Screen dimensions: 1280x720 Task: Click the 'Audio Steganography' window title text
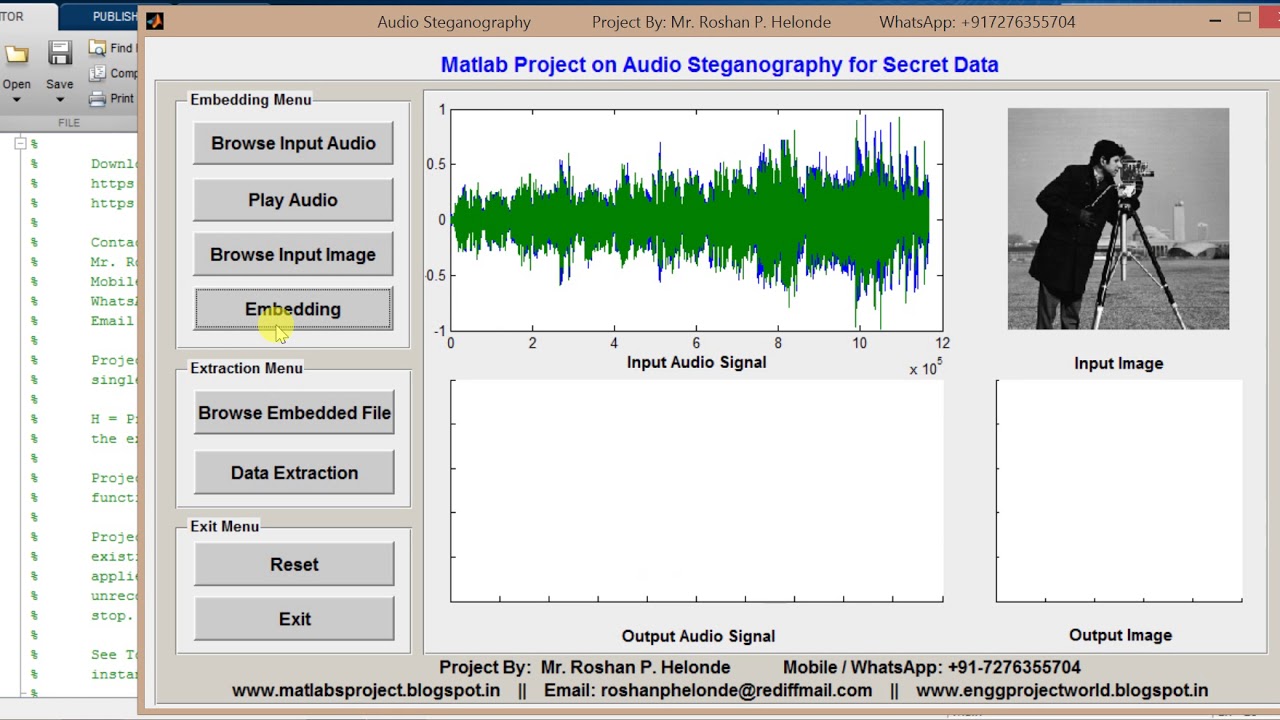click(x=454, y=22)
